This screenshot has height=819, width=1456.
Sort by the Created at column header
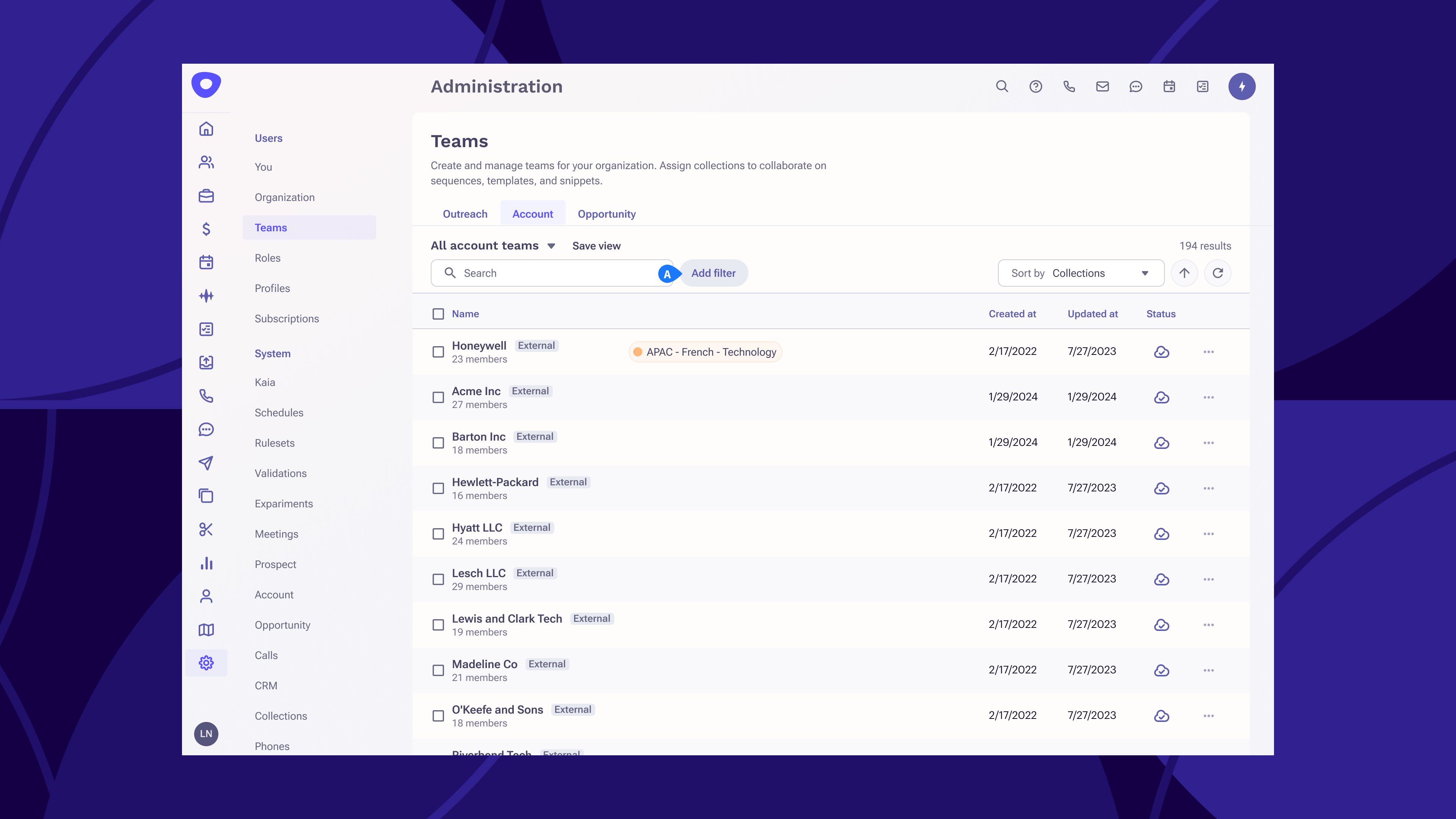(x=1012, y=314)
